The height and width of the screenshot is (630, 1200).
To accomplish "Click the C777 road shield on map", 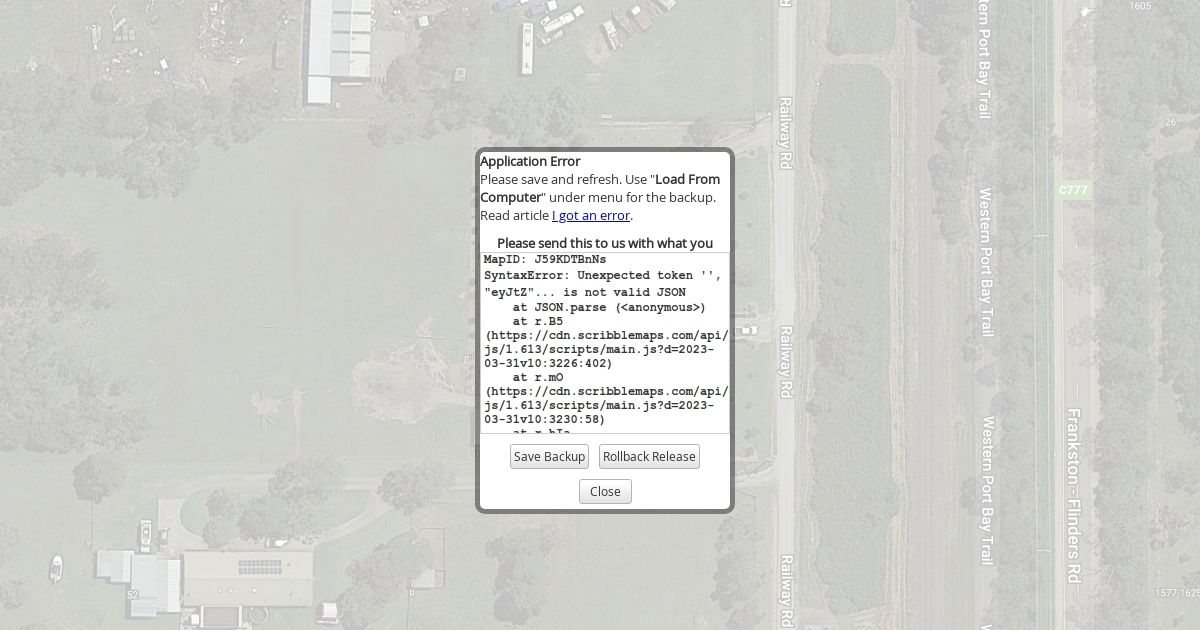I will pos(1074,189).
